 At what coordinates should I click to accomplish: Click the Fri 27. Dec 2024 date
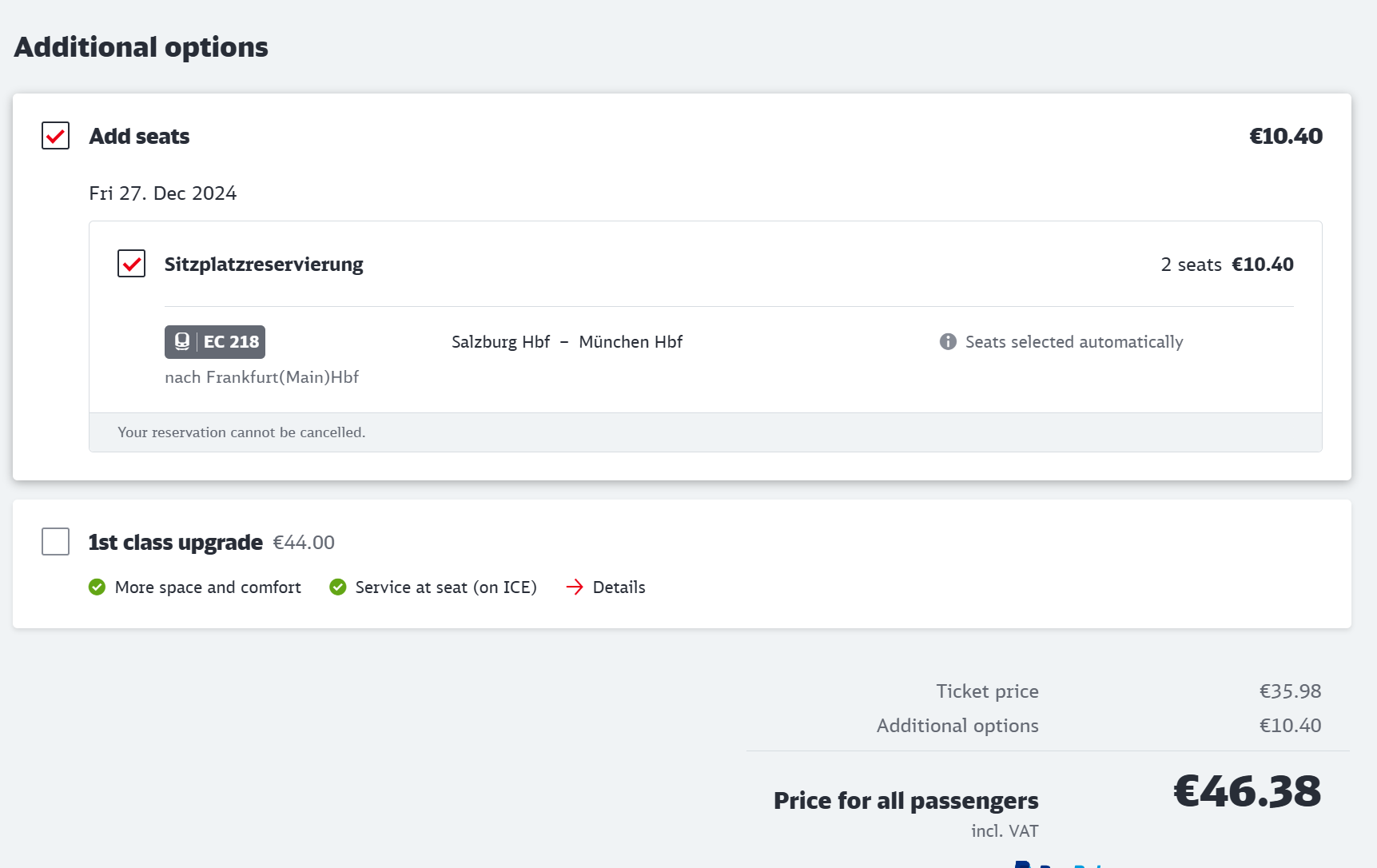[162, 193]
